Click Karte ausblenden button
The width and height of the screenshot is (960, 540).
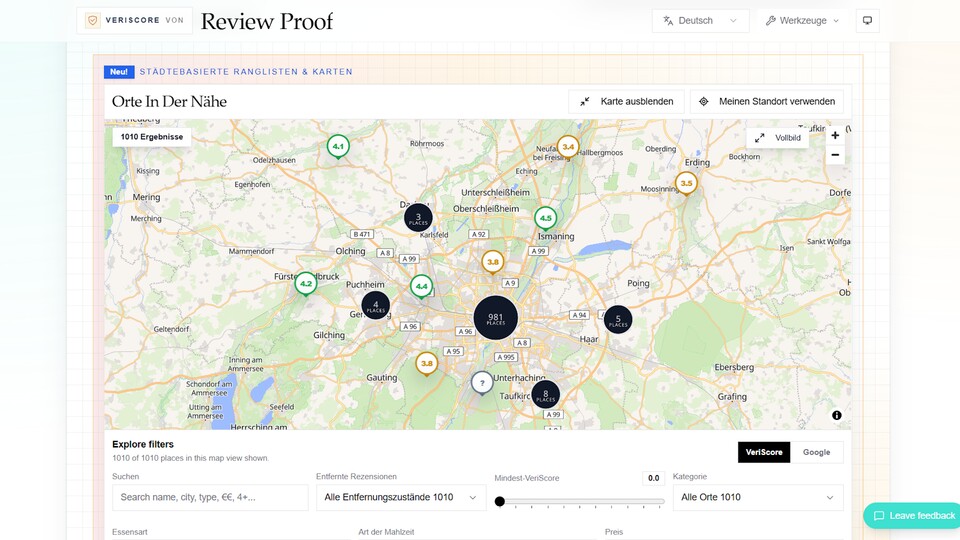(x=626, y=102)
